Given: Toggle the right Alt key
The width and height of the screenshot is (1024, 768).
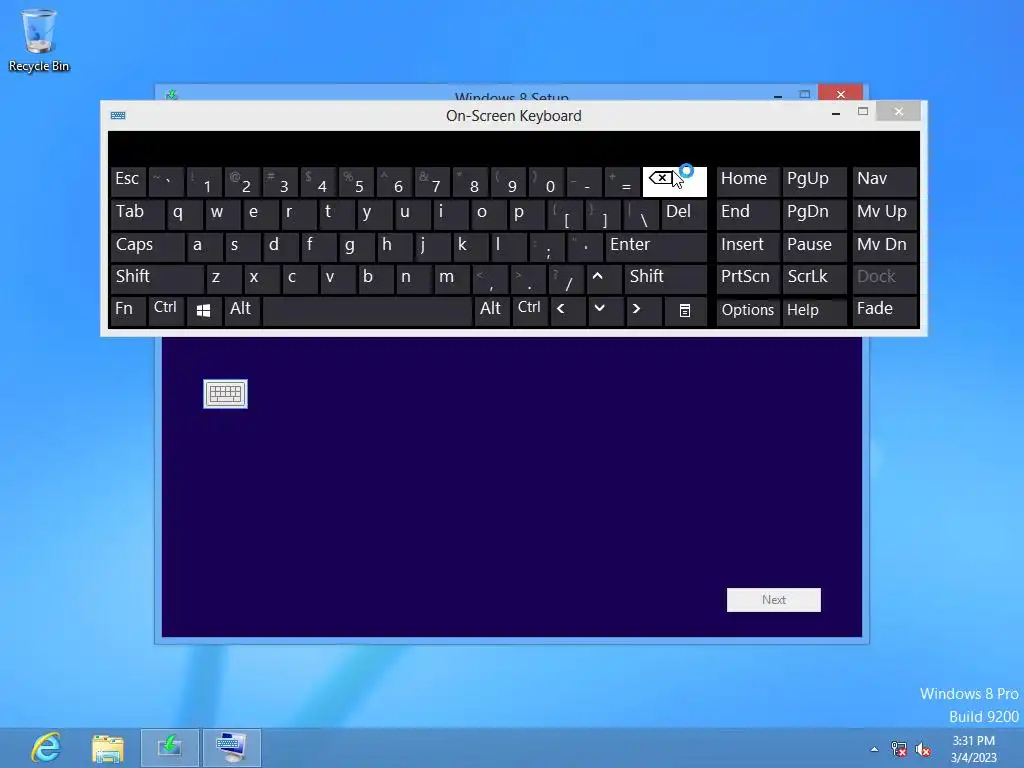Looking at the screenshot, I should tap(492, 310).
